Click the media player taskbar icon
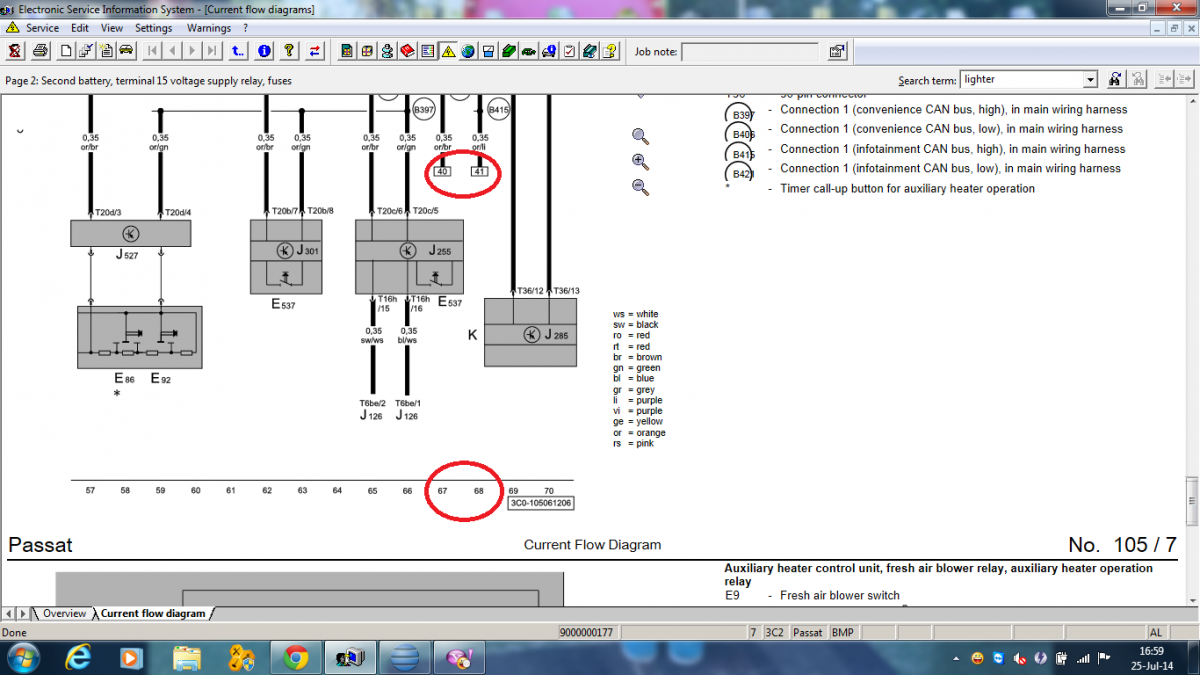This screenshot has height=675, width=1200. tap(132, 657)
